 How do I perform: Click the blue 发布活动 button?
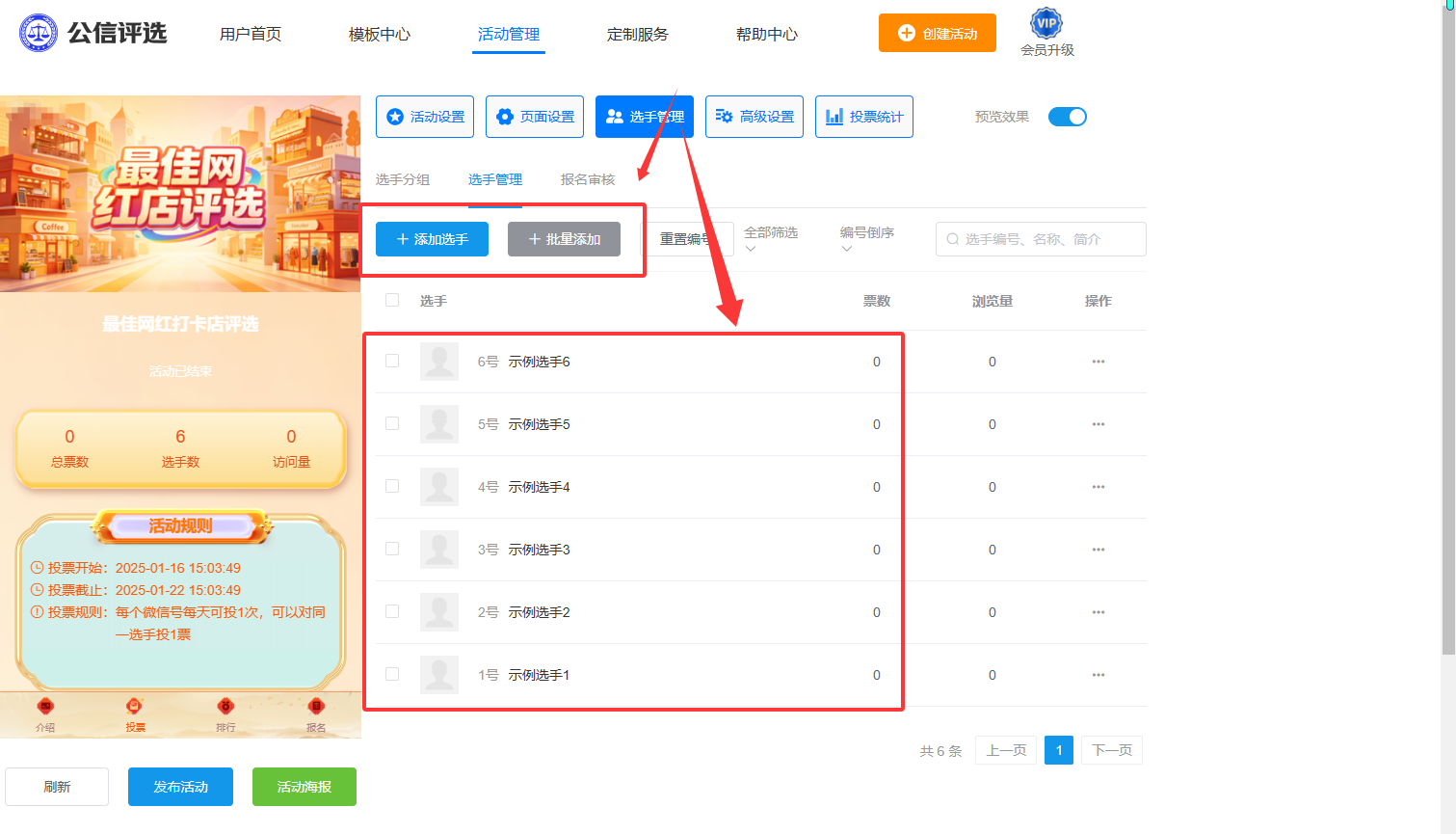(180, 787)
